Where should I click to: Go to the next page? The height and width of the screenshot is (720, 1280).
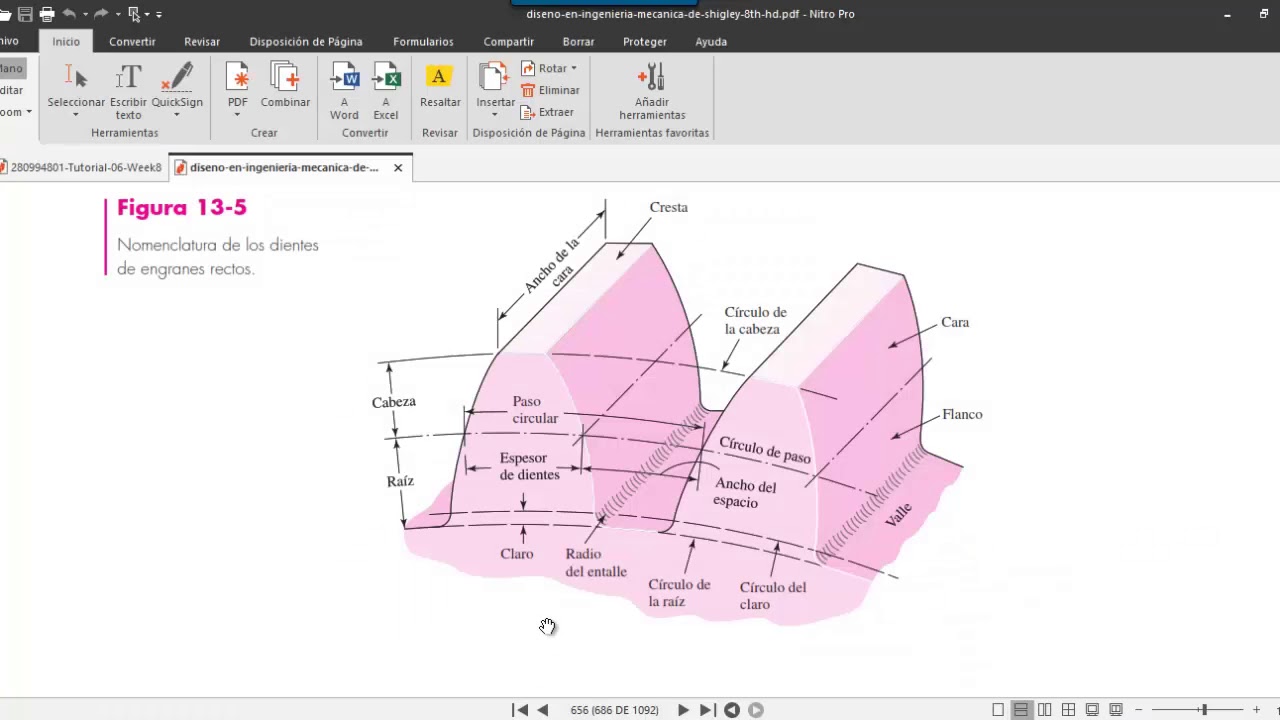683,710
